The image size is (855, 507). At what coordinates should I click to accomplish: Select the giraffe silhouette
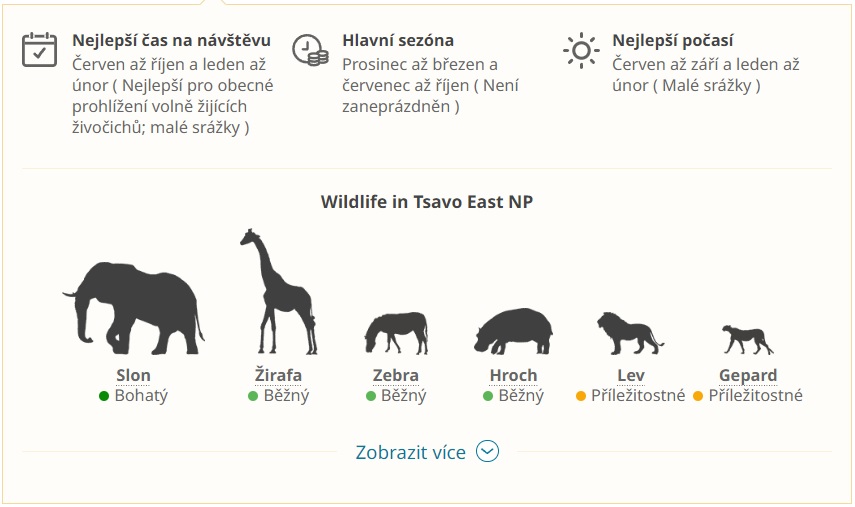pyautogui.click(x=279, y=292)
